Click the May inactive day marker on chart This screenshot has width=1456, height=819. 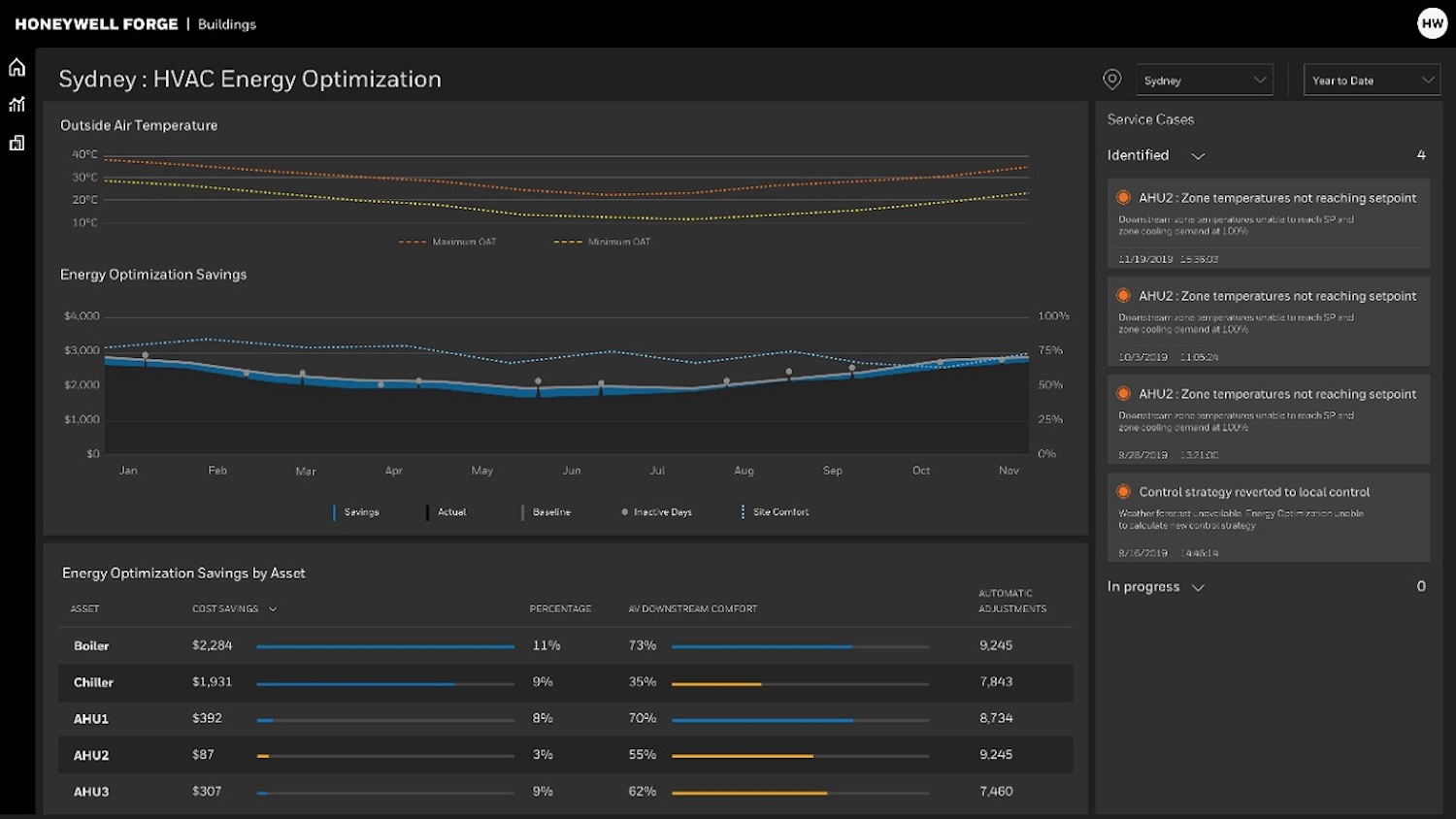tap(538, 381)
